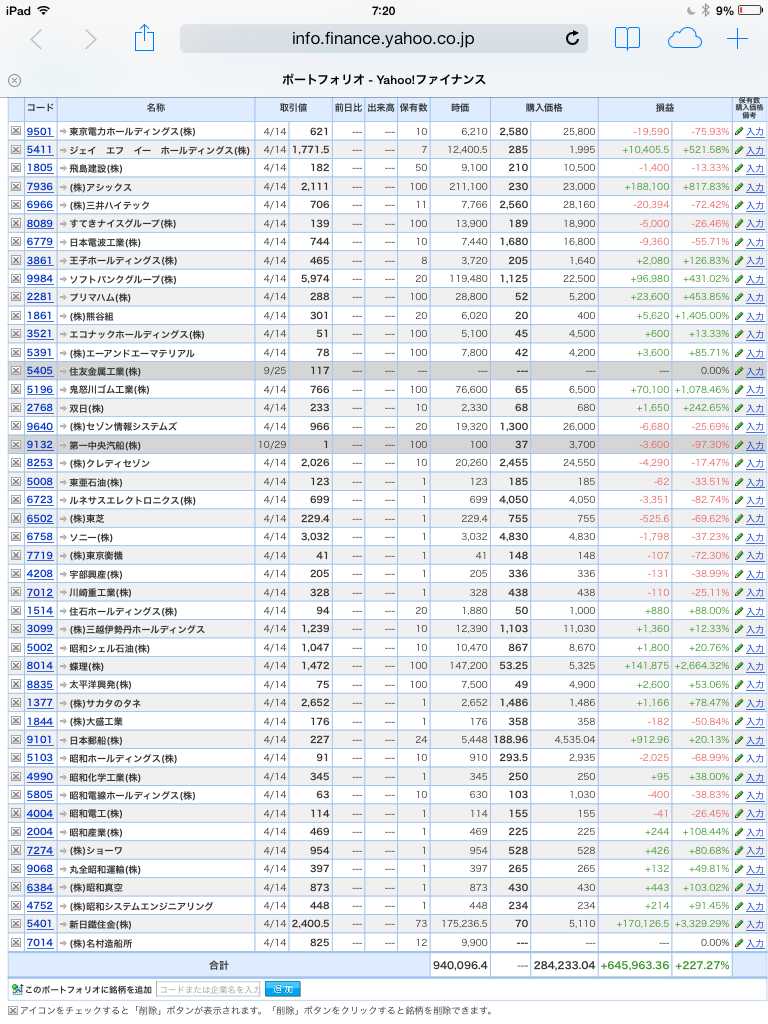Open stock code link 6502
Image resolution: width=768 pixels, height=1024 pixels.
[40, 519]
